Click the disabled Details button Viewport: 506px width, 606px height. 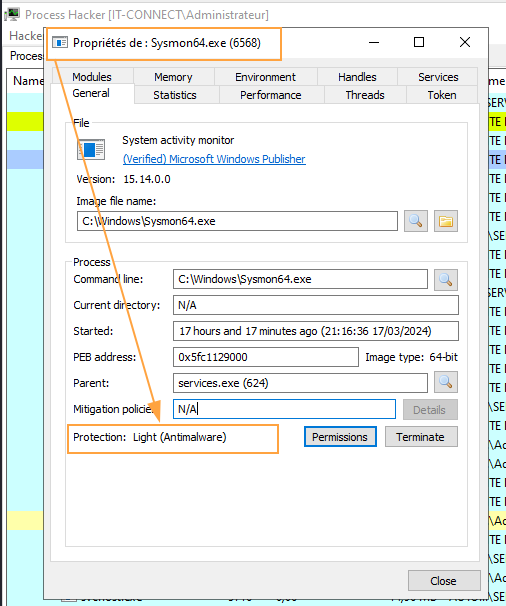430,410
